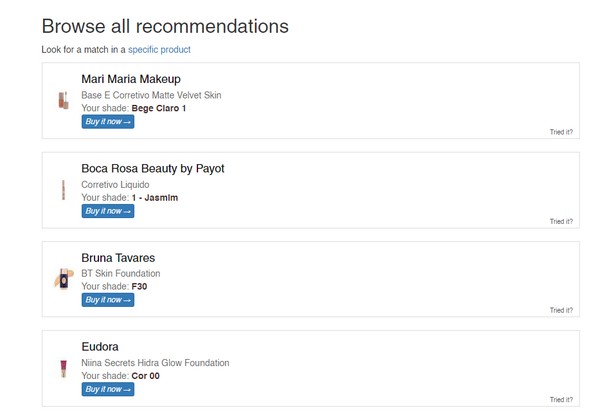Click the Bege Claro 1 shade label

(158, 108)
